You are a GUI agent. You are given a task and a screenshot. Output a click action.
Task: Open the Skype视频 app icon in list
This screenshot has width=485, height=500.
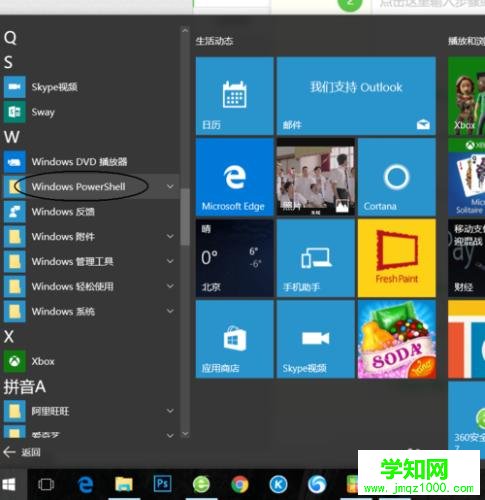coord(14,87)
